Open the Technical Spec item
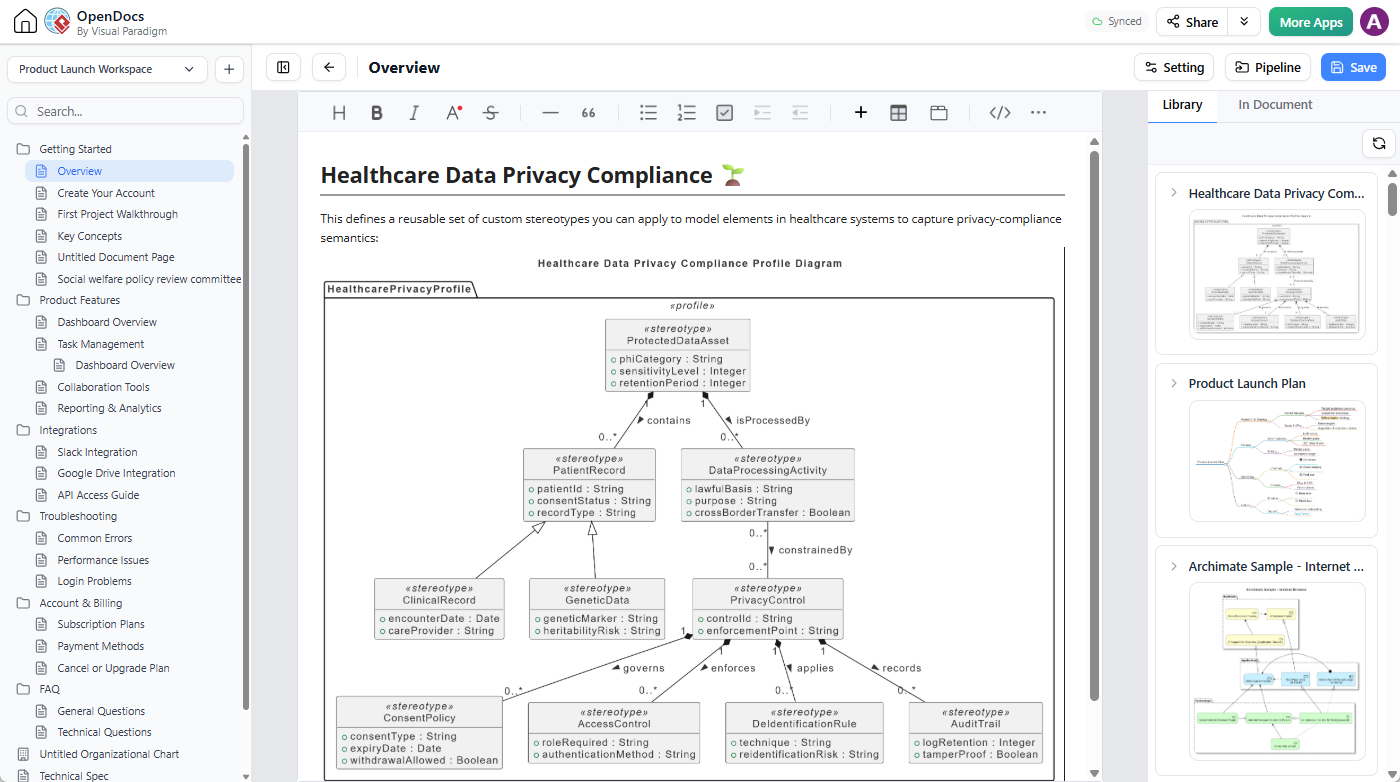The image size is (1400, 782). point(74,776)
